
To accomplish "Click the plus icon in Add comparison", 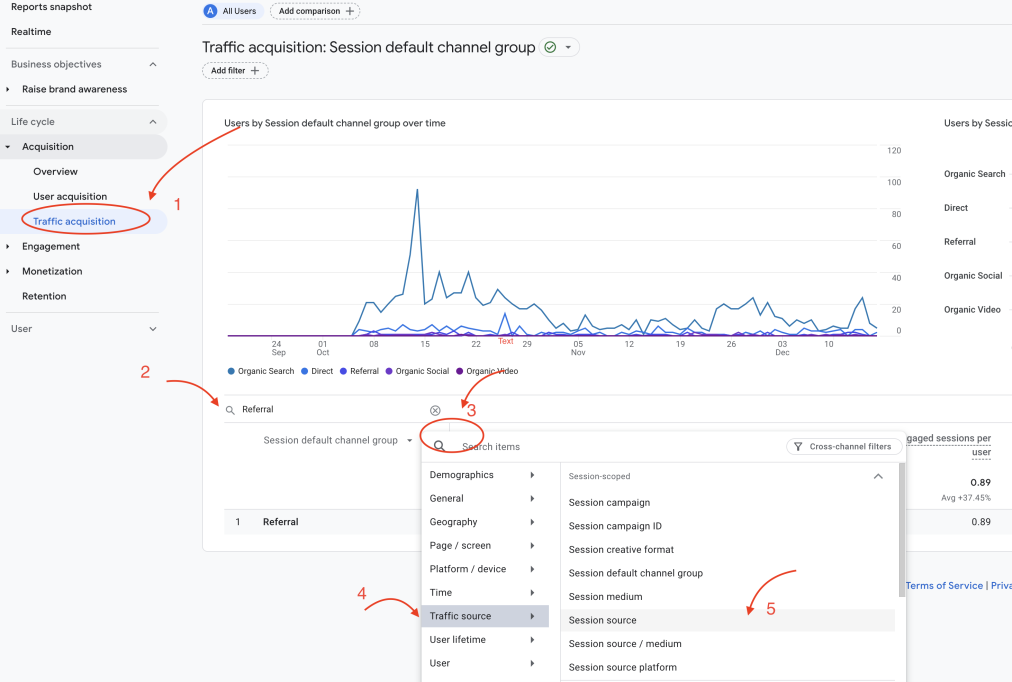I will tap(349, 11).
